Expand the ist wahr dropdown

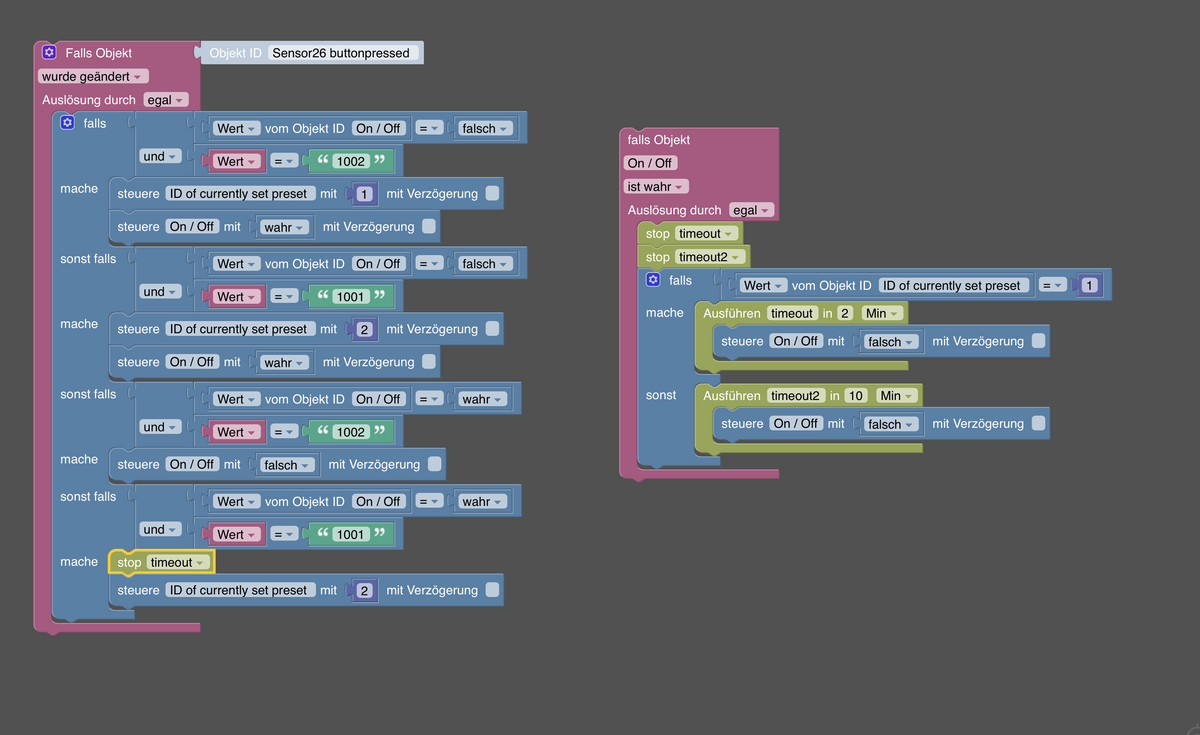click(x=657, y=186)
